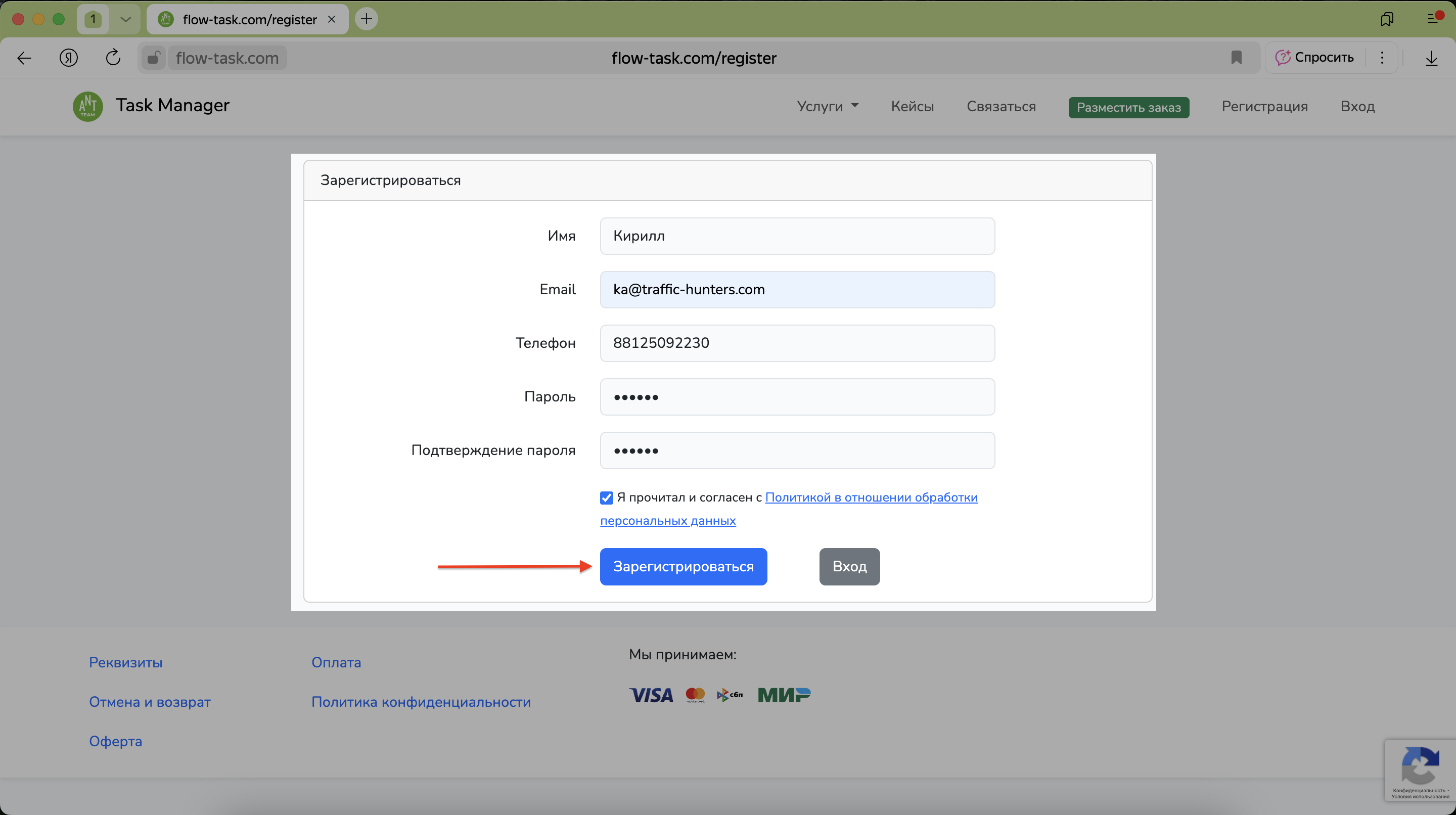Click the green Разместить заказ button

click(1128, 107)
